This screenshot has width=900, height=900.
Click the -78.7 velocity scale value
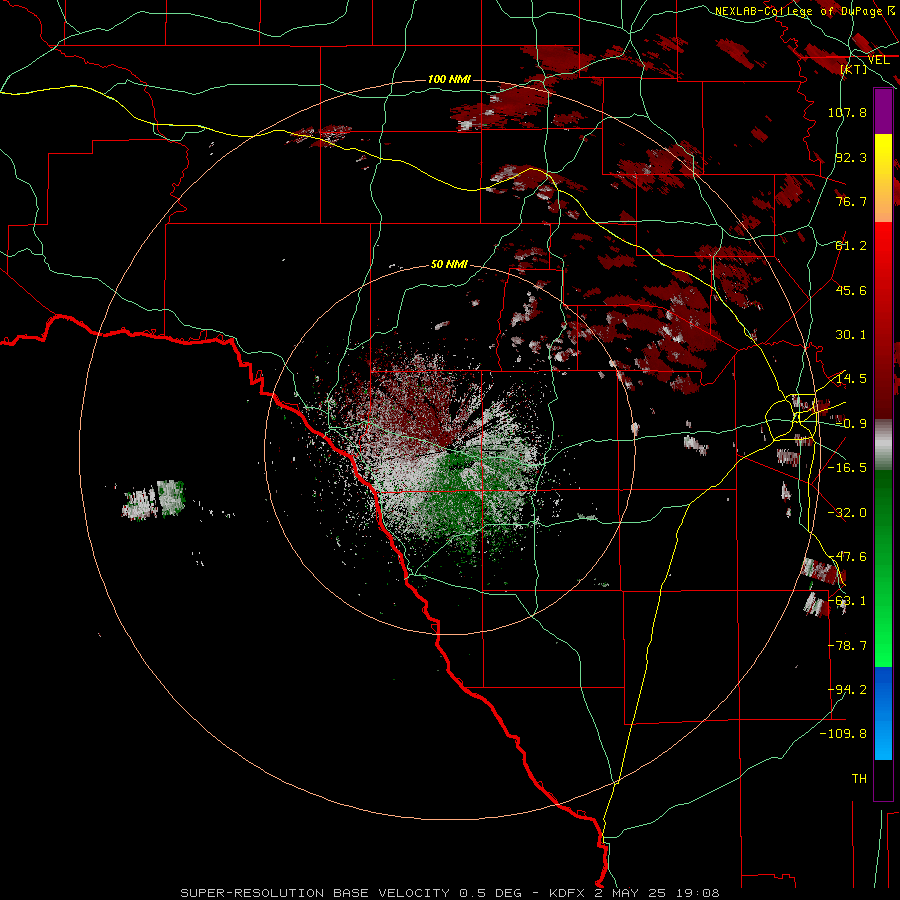click(x=847, y=646)
